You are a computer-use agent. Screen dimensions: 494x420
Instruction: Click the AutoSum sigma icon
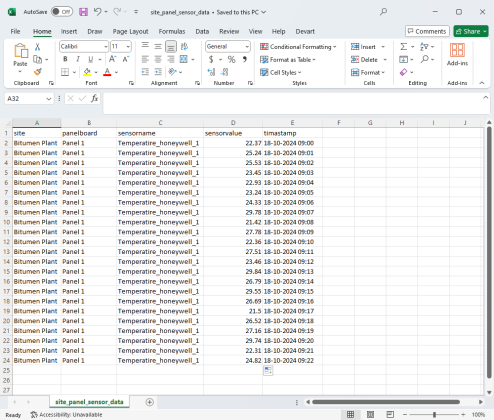403,47
